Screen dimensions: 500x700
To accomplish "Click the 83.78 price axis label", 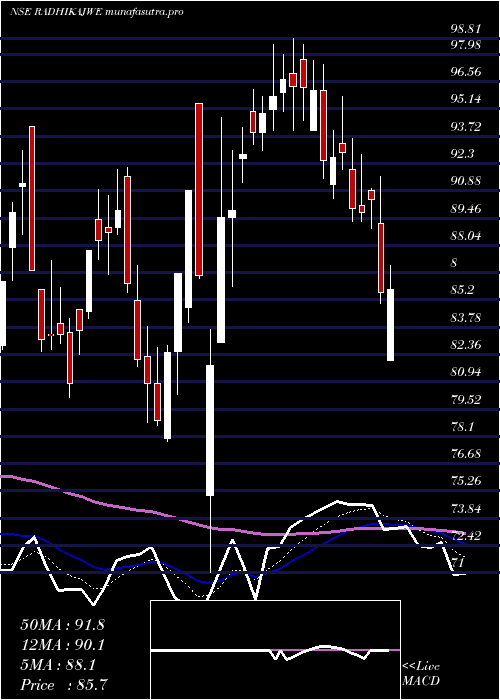I will coord(466,318).
